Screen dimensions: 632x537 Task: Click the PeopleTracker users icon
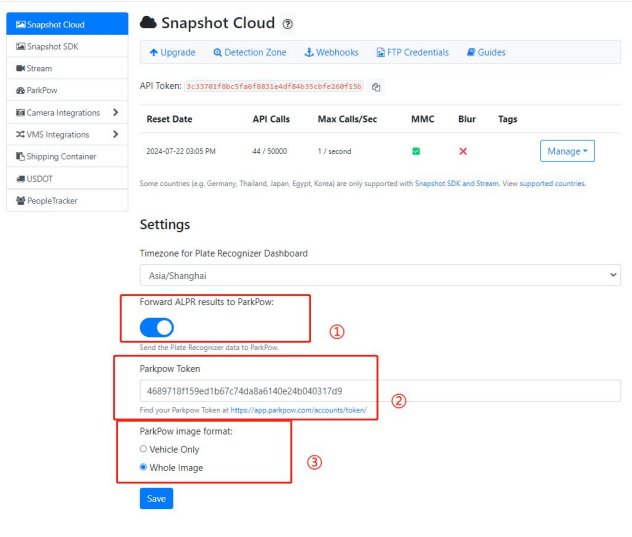click(21, 200)
